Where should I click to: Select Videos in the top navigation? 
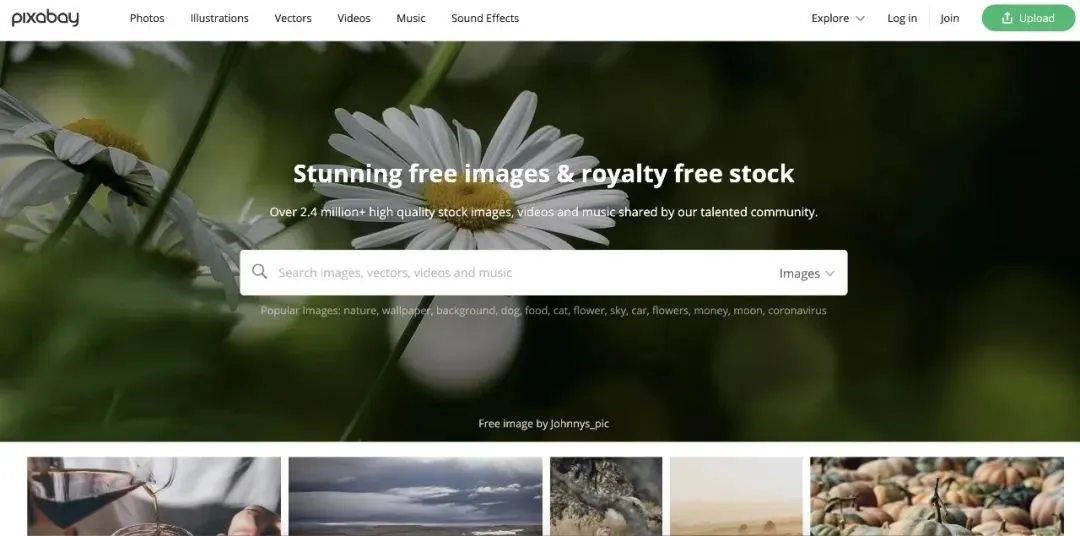[354, 19]
